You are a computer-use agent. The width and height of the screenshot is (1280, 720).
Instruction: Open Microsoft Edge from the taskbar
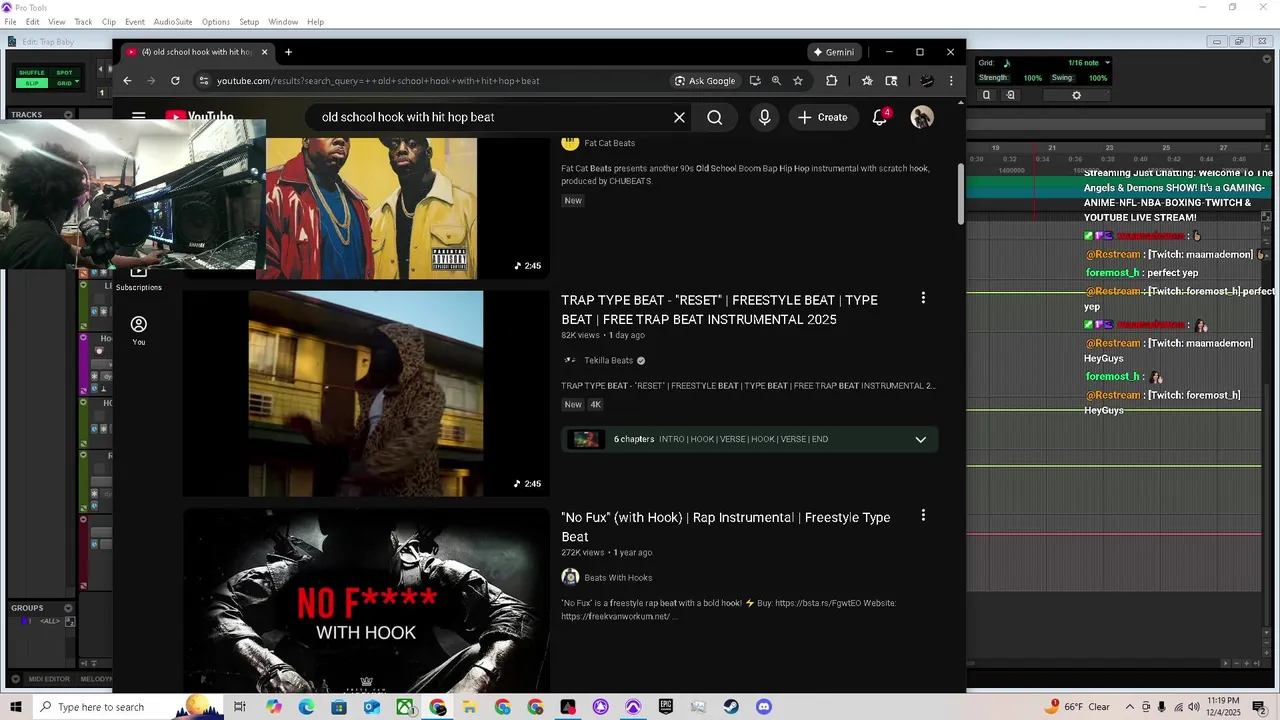point(306,707)
